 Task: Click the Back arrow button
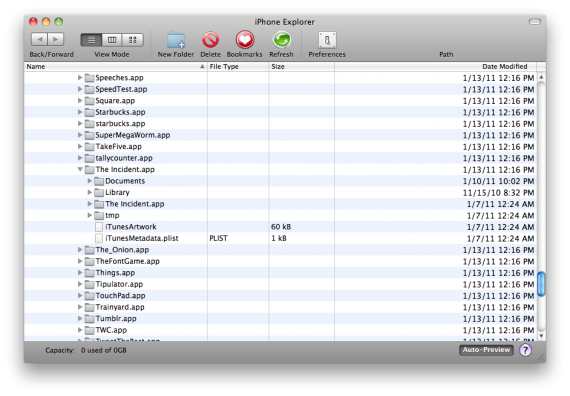tap(39, 39)
